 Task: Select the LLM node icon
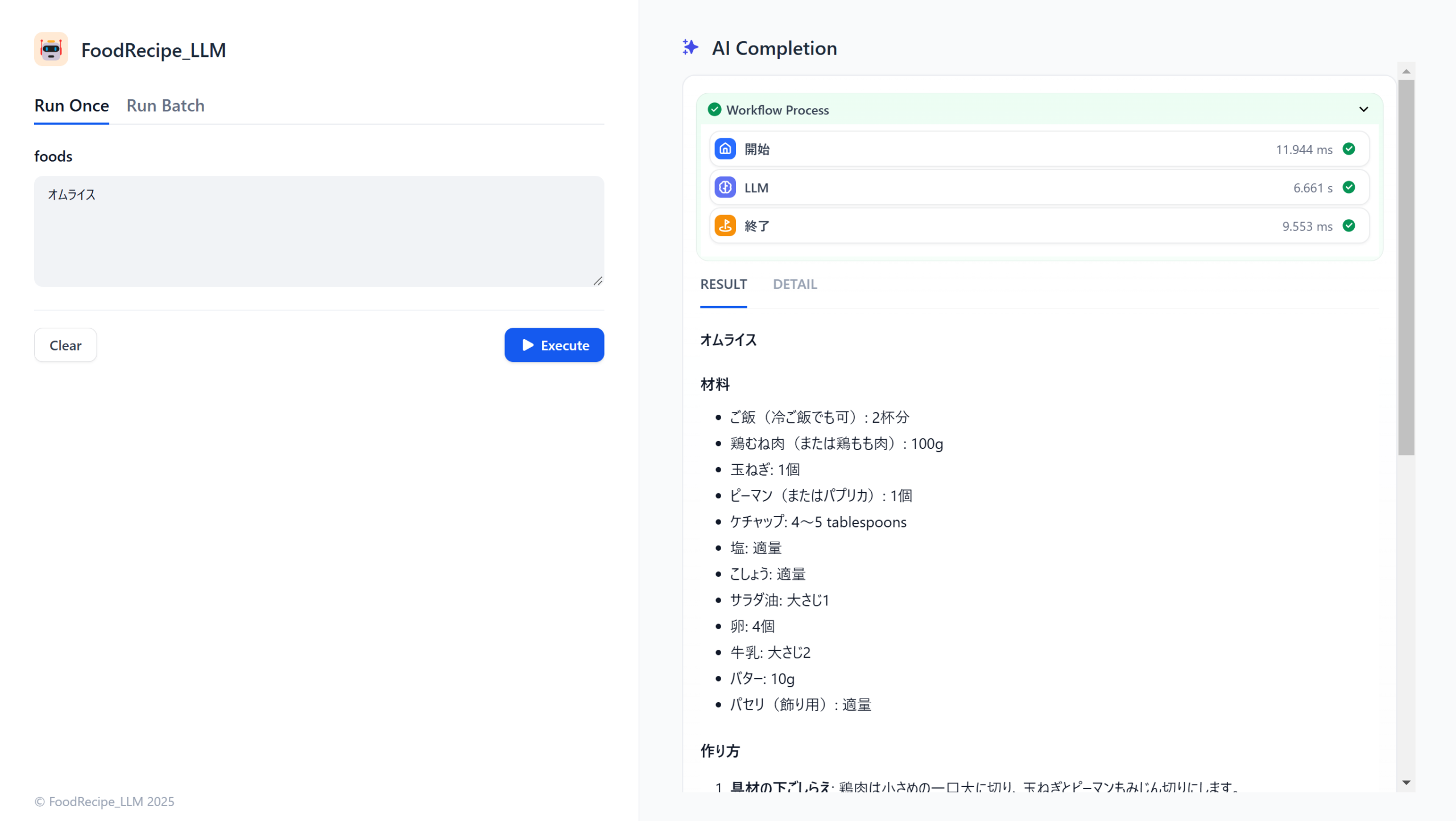click(725, 187)
